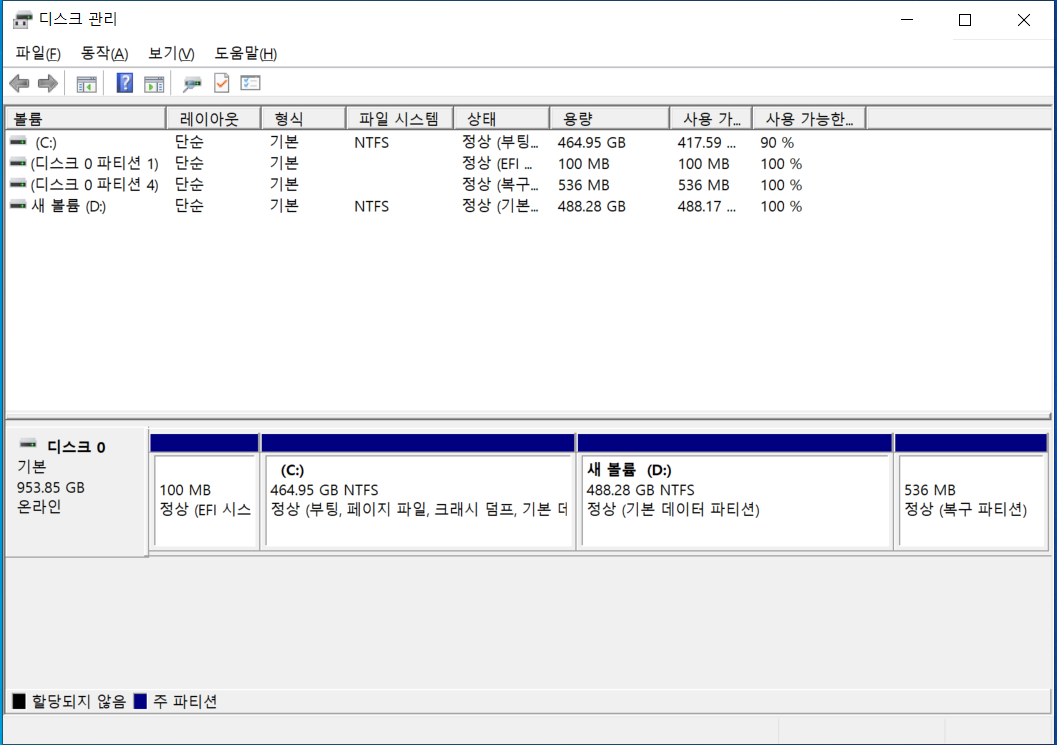Sort by the 사용 가... column header
This screenshot has height=745, width=1057.
click(x=711, y=119)
